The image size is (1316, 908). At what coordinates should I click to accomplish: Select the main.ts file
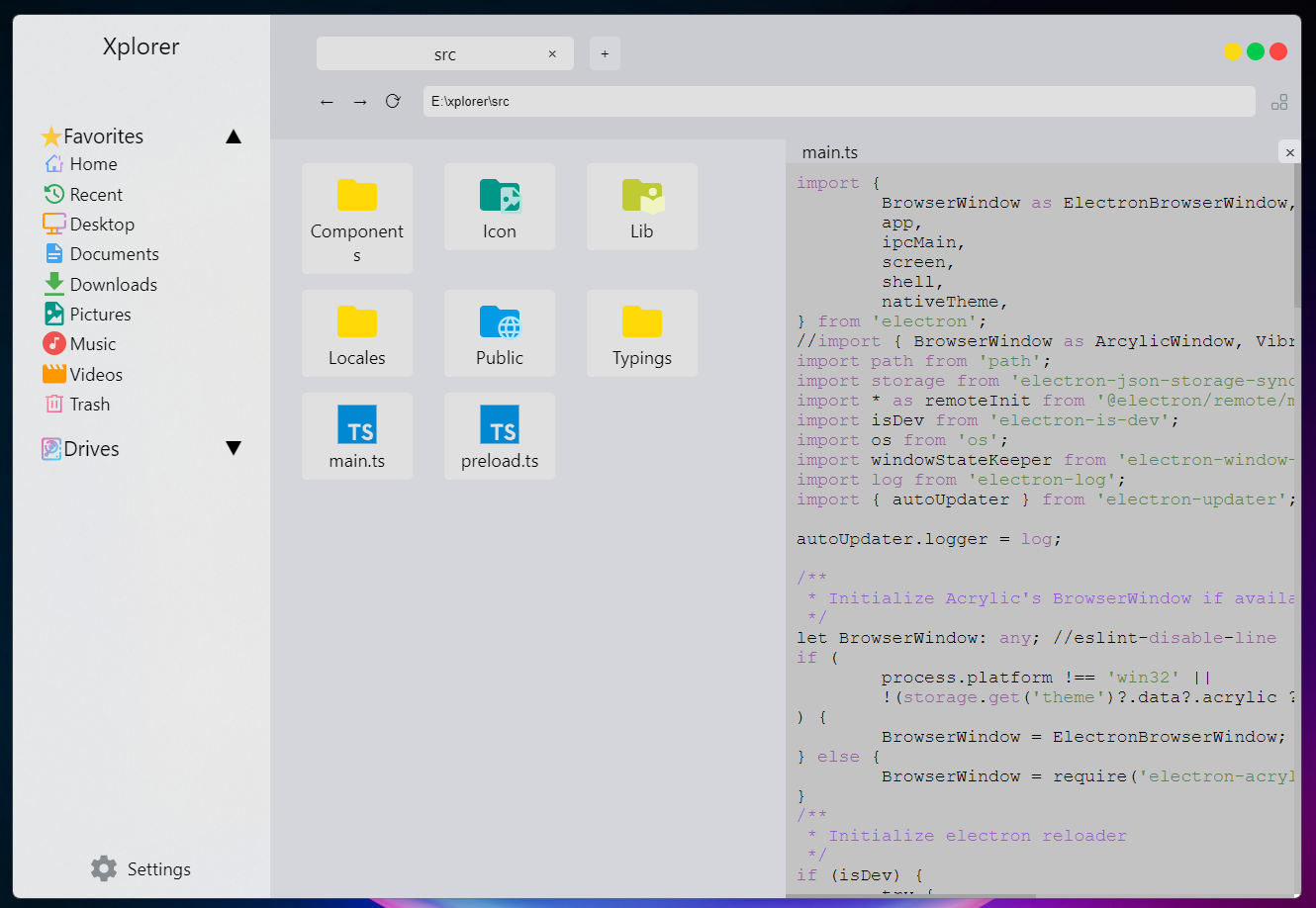coord(357,436)
